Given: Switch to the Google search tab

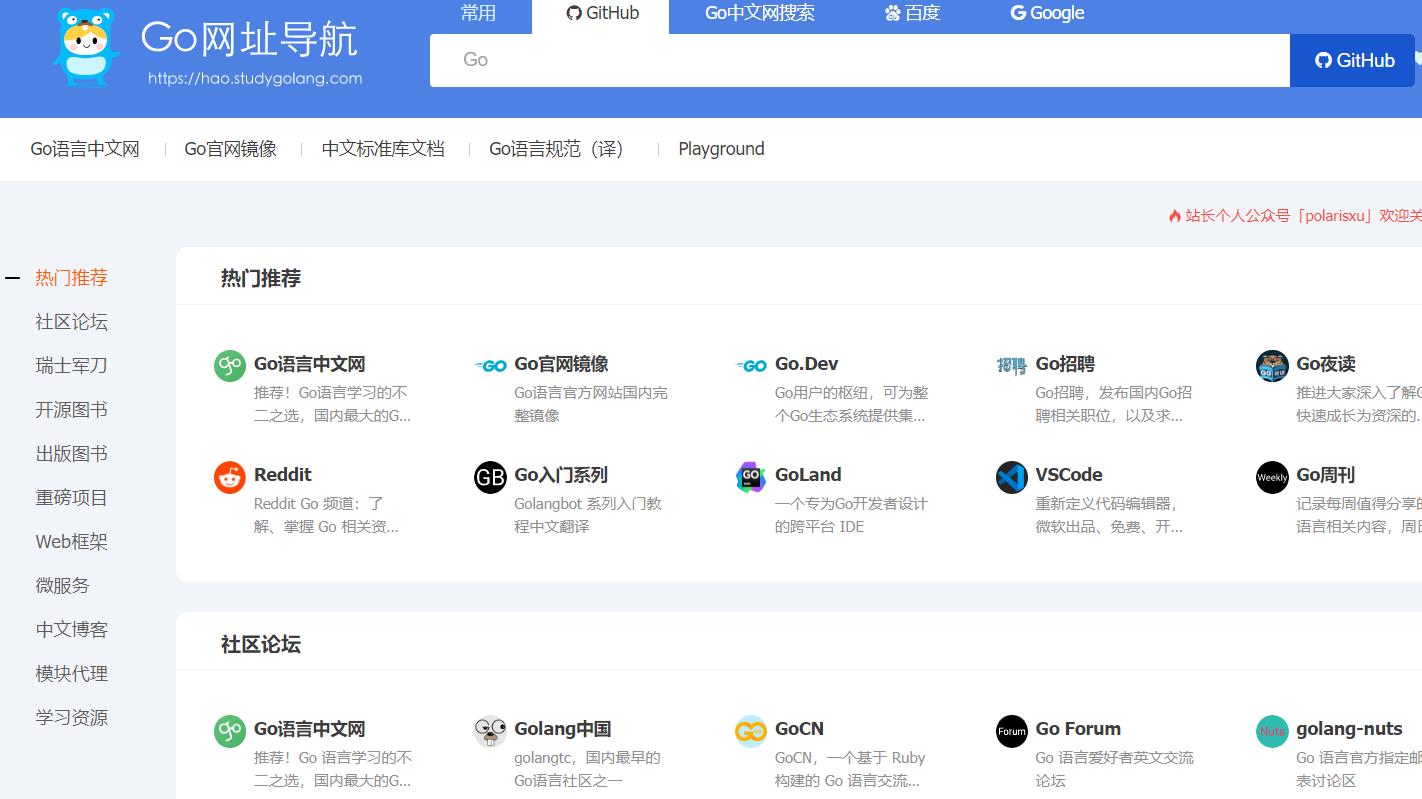Looking at the screenshot, I should click(1047, 13).
